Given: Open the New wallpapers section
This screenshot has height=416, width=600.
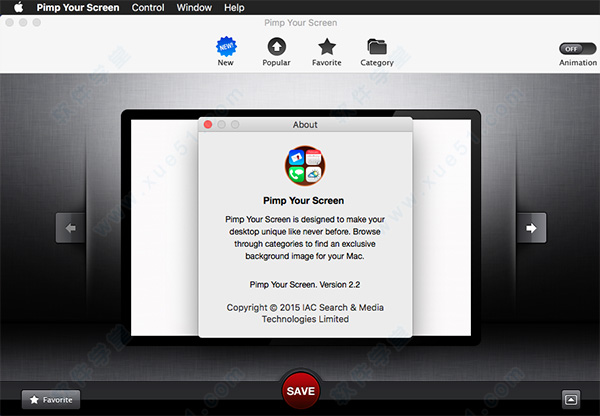Looking at the screenshot, I should click(226, 51).
